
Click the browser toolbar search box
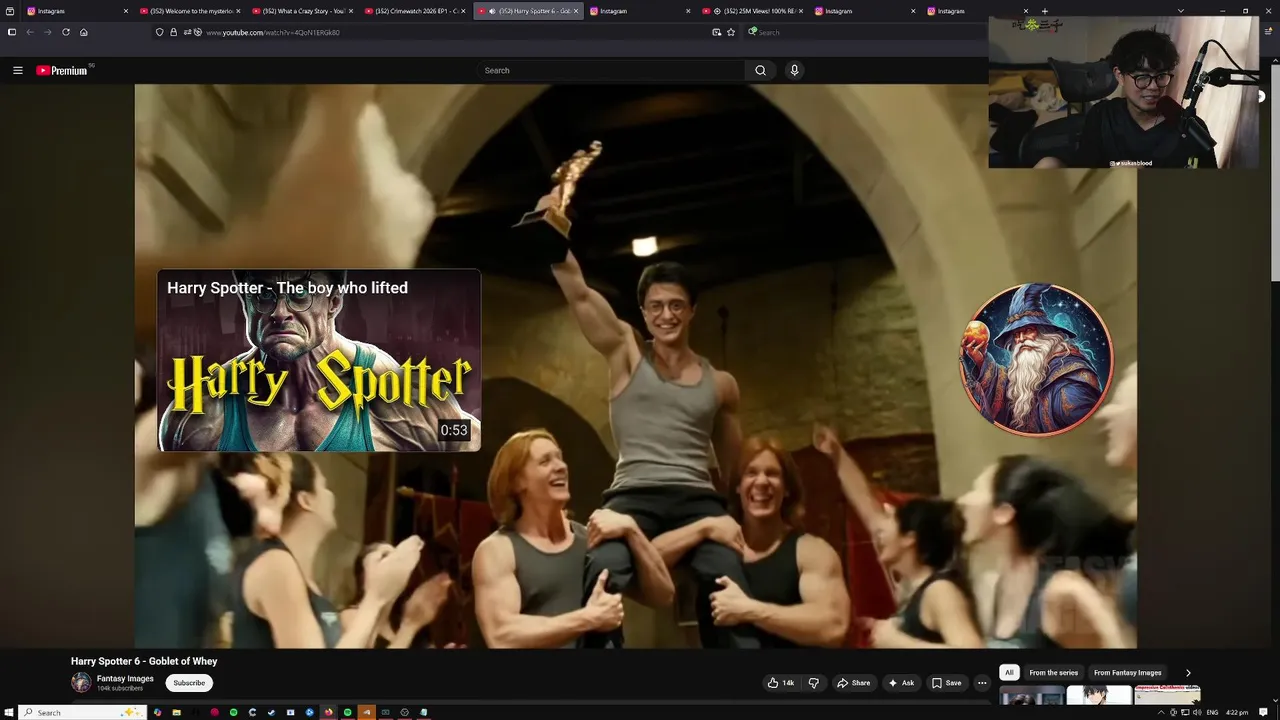(865, 32)
